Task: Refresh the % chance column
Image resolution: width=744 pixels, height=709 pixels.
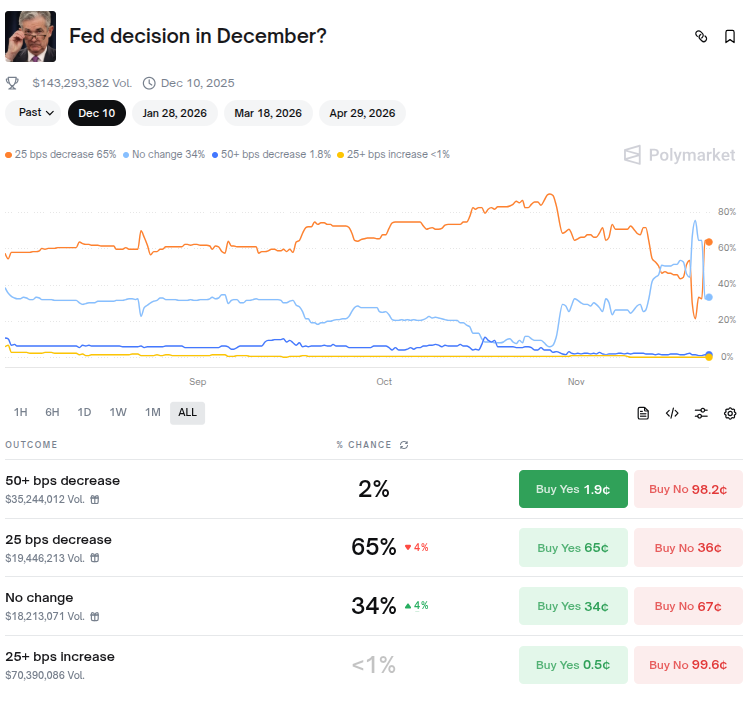Action: click(x=403, y=445)
